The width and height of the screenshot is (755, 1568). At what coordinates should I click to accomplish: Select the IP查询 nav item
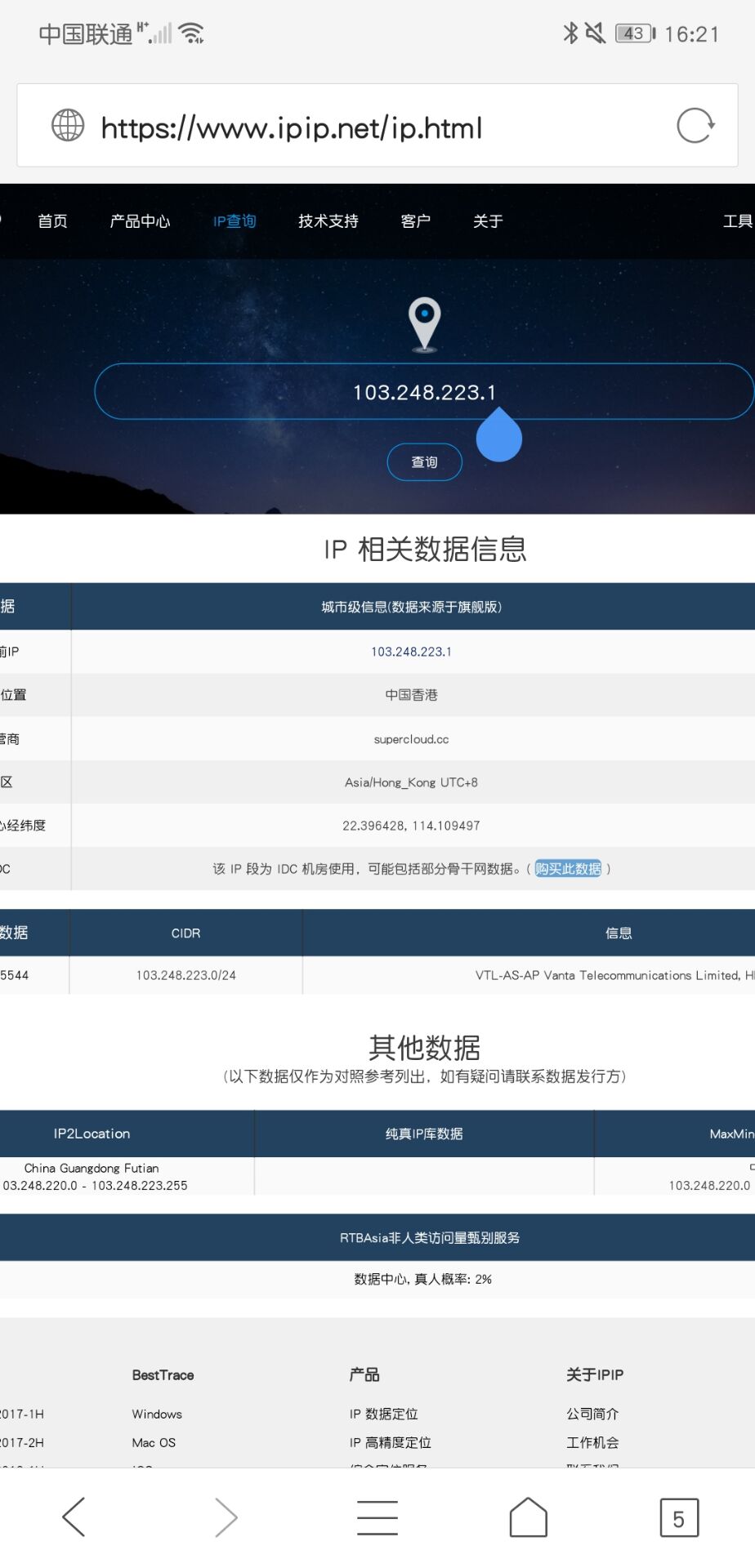pyautogui.click(x=235, y=221)
